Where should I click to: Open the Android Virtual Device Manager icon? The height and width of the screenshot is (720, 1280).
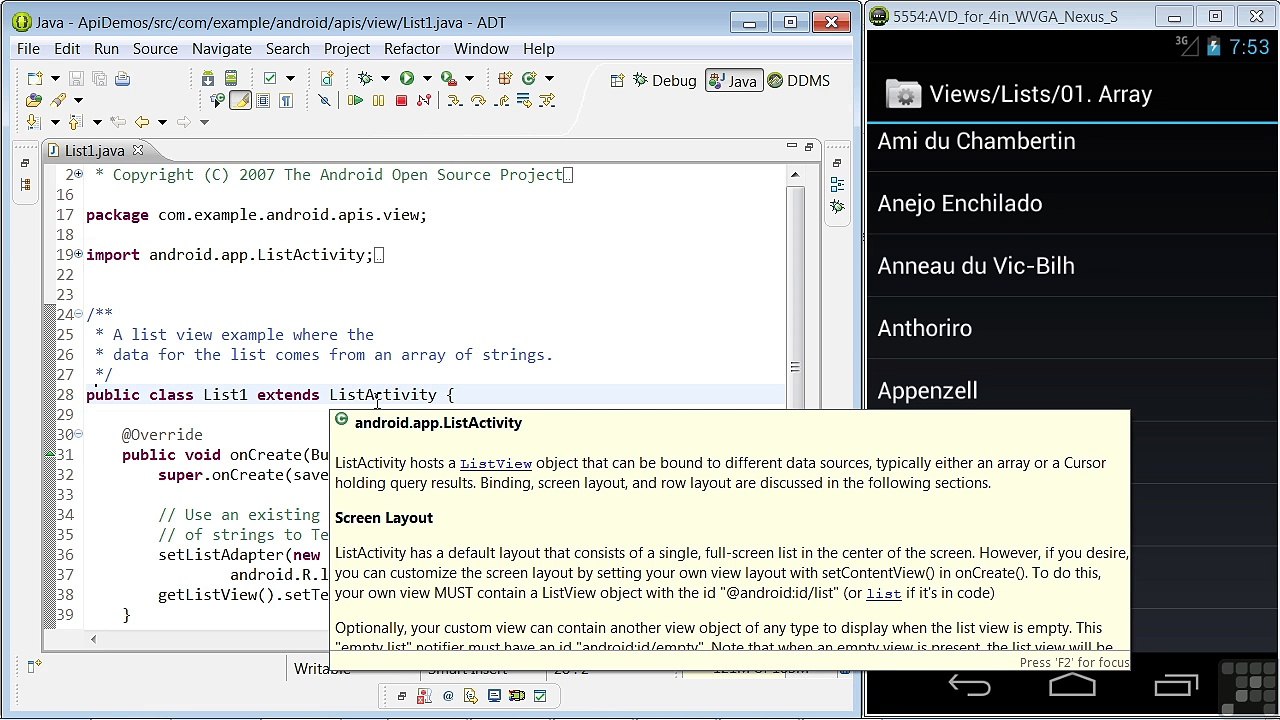230,79
